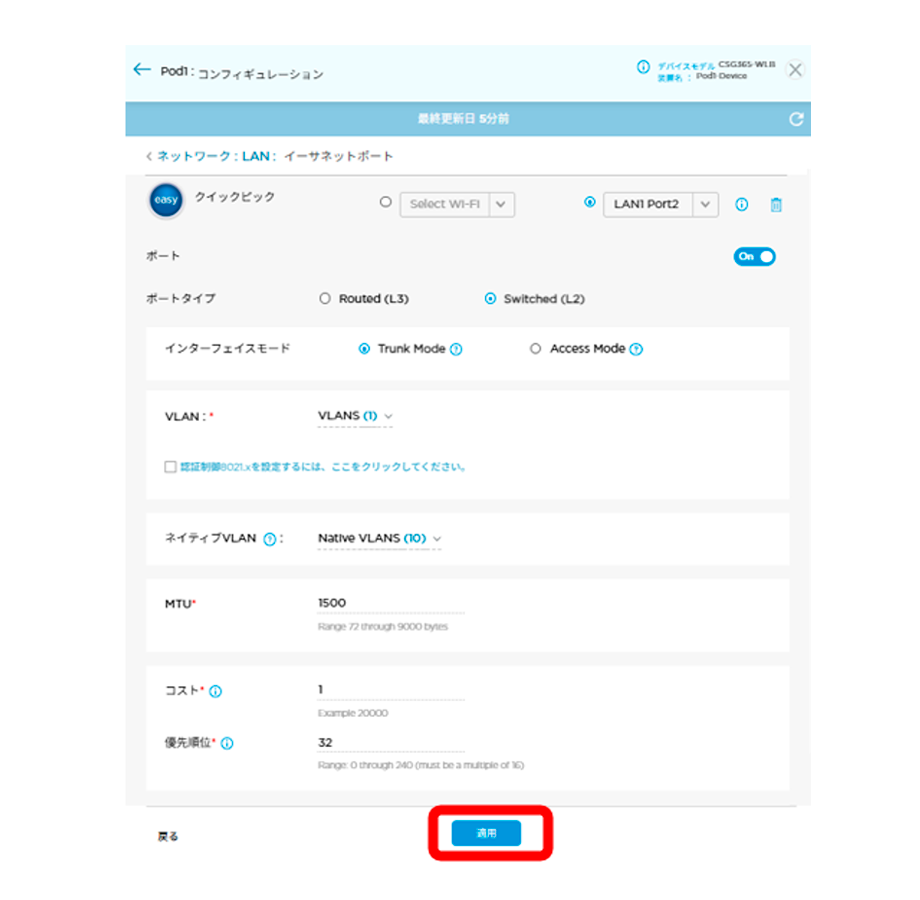Click the device model info icon
This screenshot has height=900, width=920.
pos(643,68)
